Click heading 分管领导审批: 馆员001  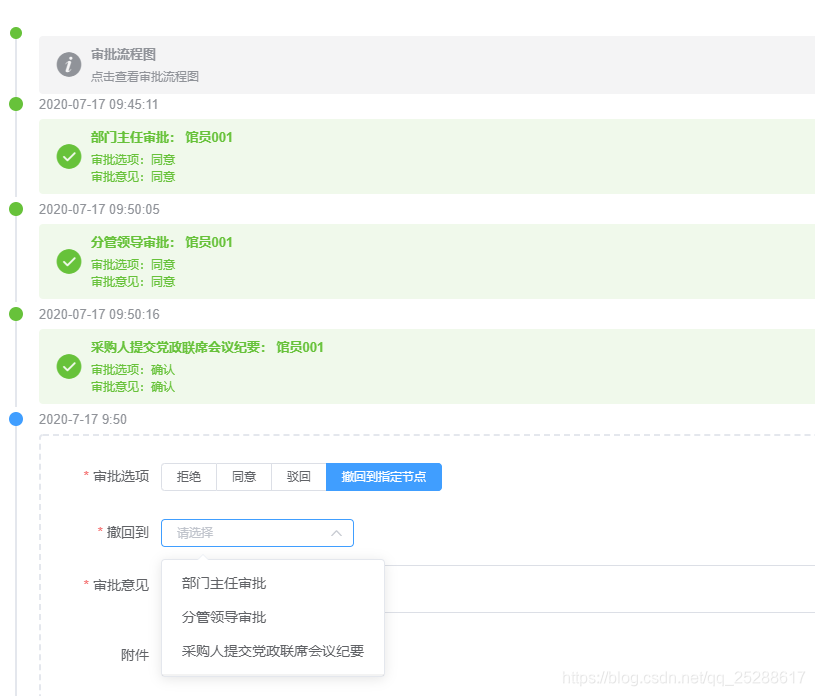[x=162, y=242]
